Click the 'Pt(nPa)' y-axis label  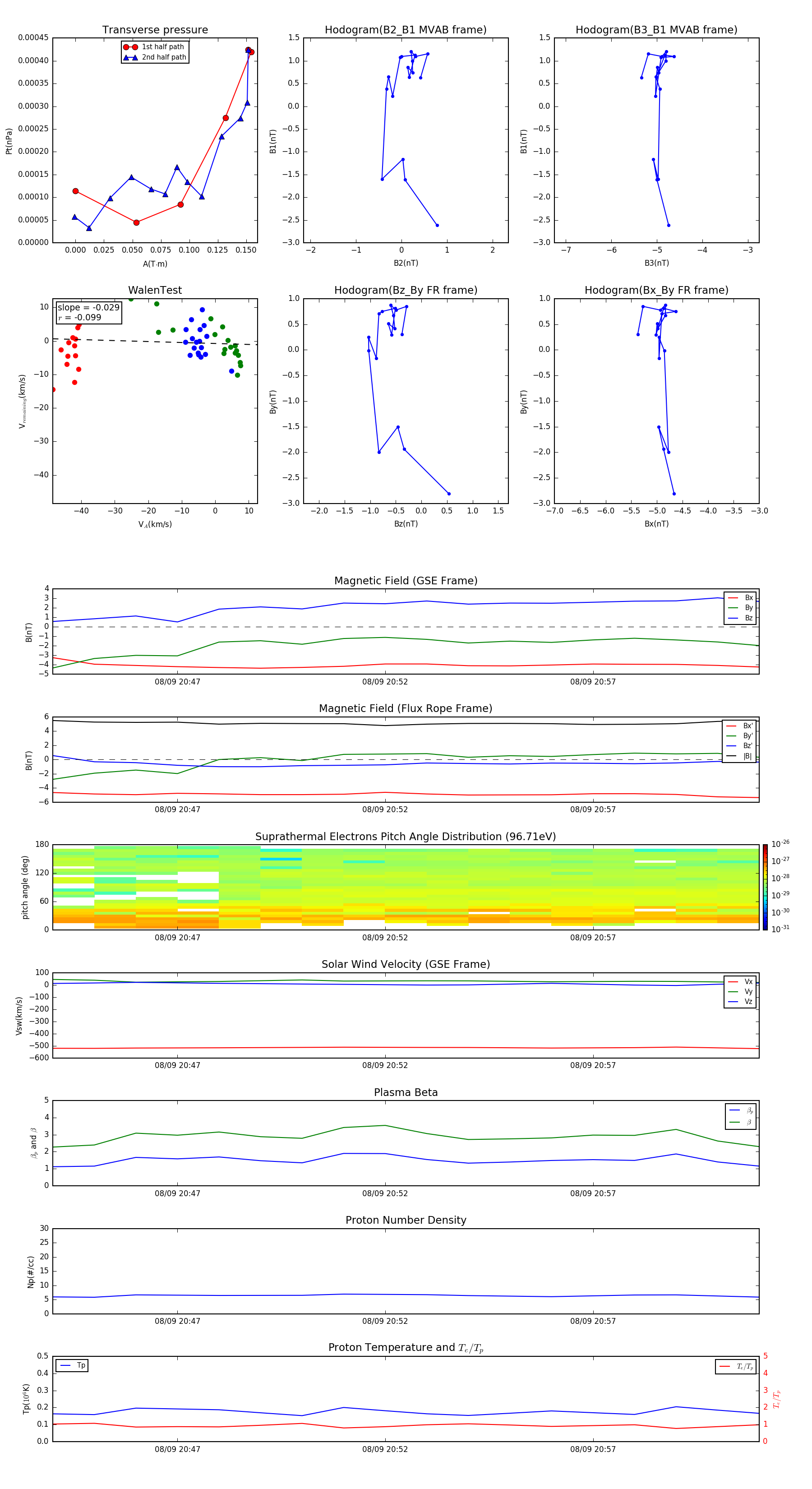(x=9, y=140)
